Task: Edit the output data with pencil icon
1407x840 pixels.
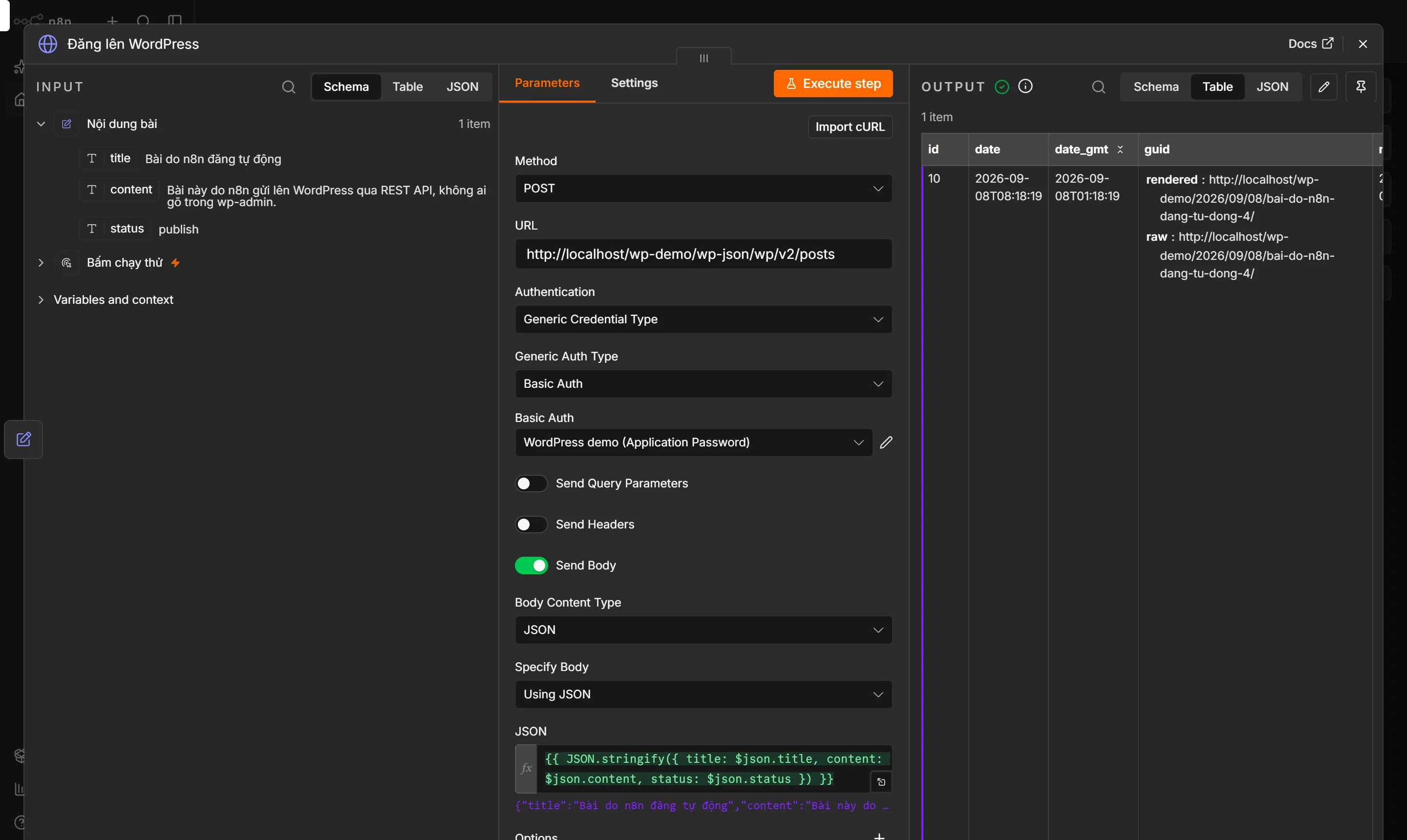Action: coord(1324,86)
